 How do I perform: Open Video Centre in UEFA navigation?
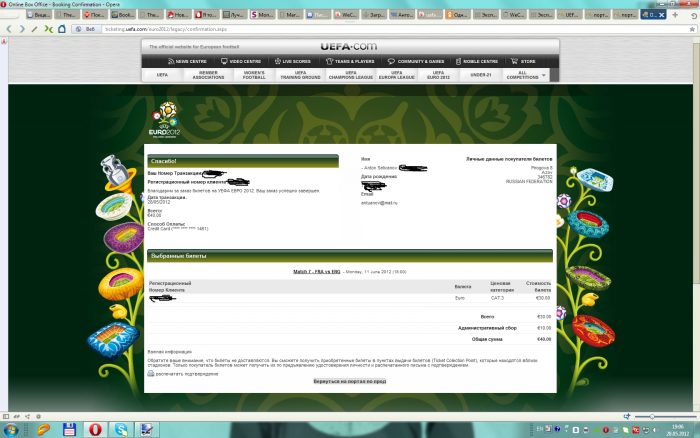point(241,61)
